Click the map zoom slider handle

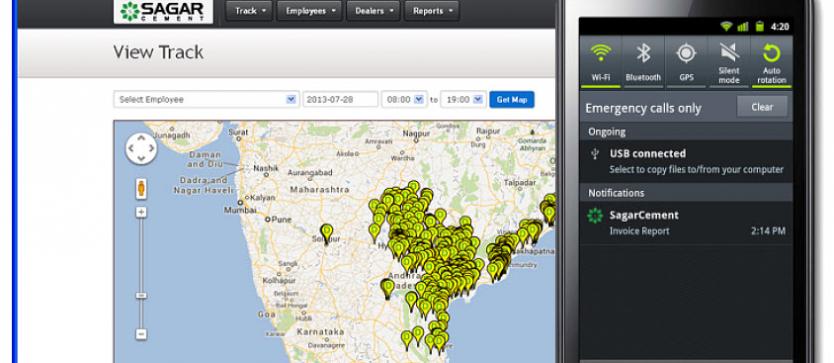click(x=141, y=295)
